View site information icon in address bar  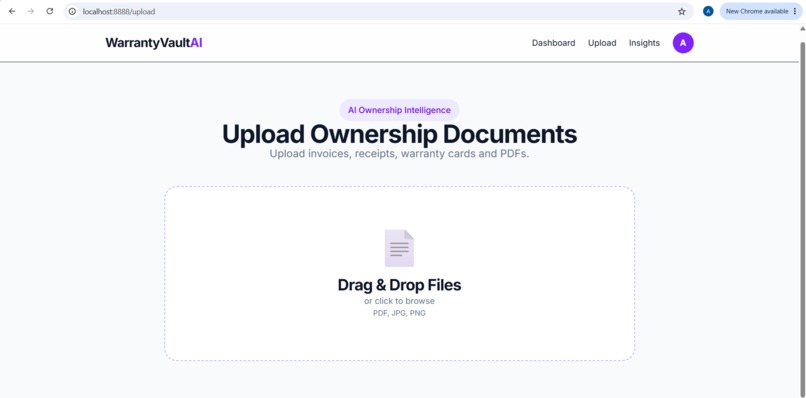tap(72, 11)
